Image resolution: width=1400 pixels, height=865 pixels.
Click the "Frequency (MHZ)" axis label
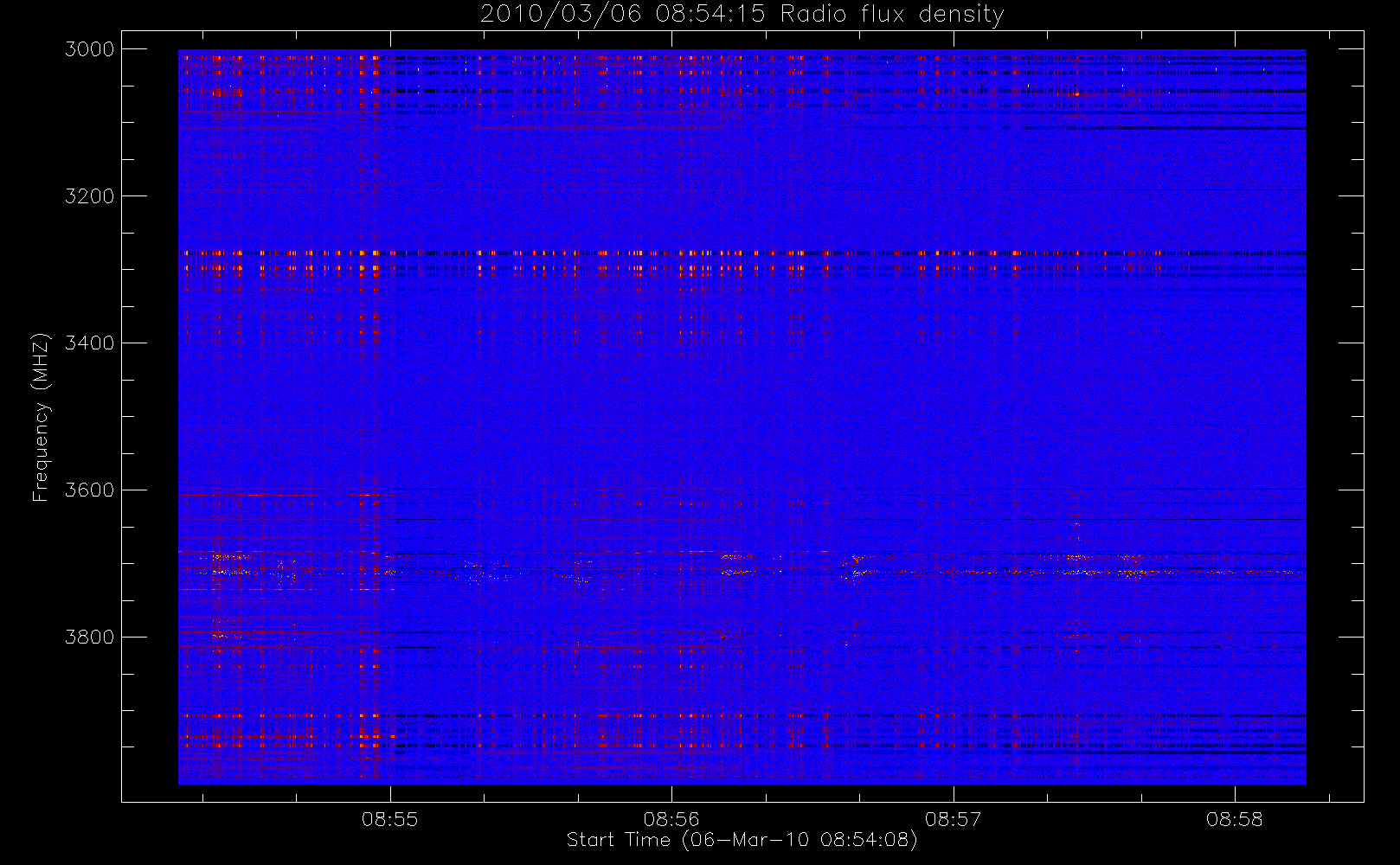tap(40, 417)
